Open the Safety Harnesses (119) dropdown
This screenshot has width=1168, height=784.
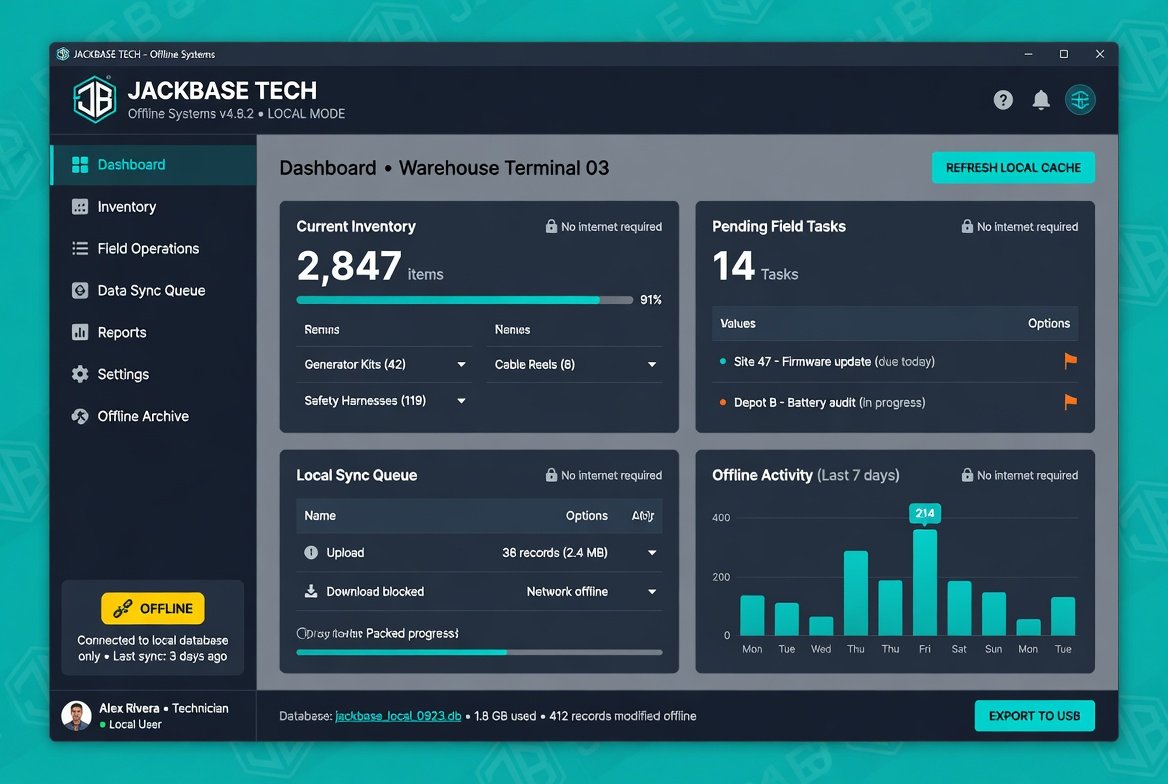(x=461, y=401)
